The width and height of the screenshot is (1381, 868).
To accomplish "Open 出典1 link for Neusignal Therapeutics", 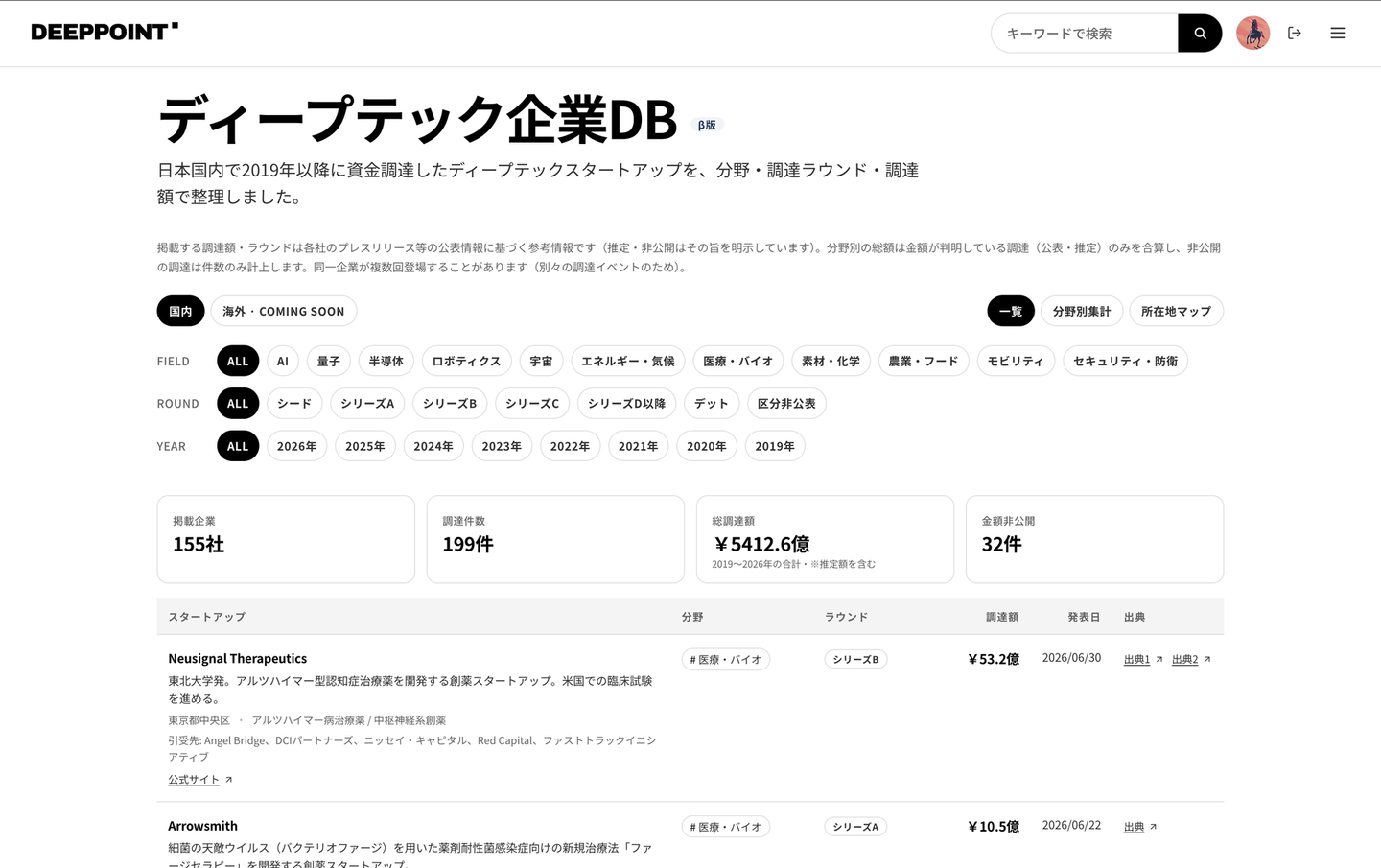I will [1136, 659].
